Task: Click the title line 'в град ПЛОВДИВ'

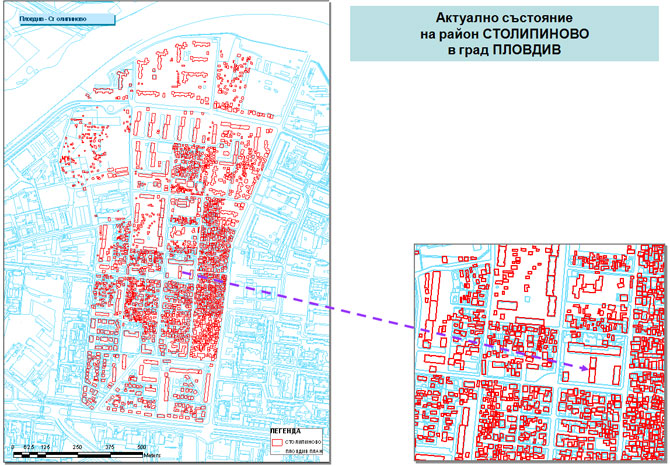Action: [504, 49]
